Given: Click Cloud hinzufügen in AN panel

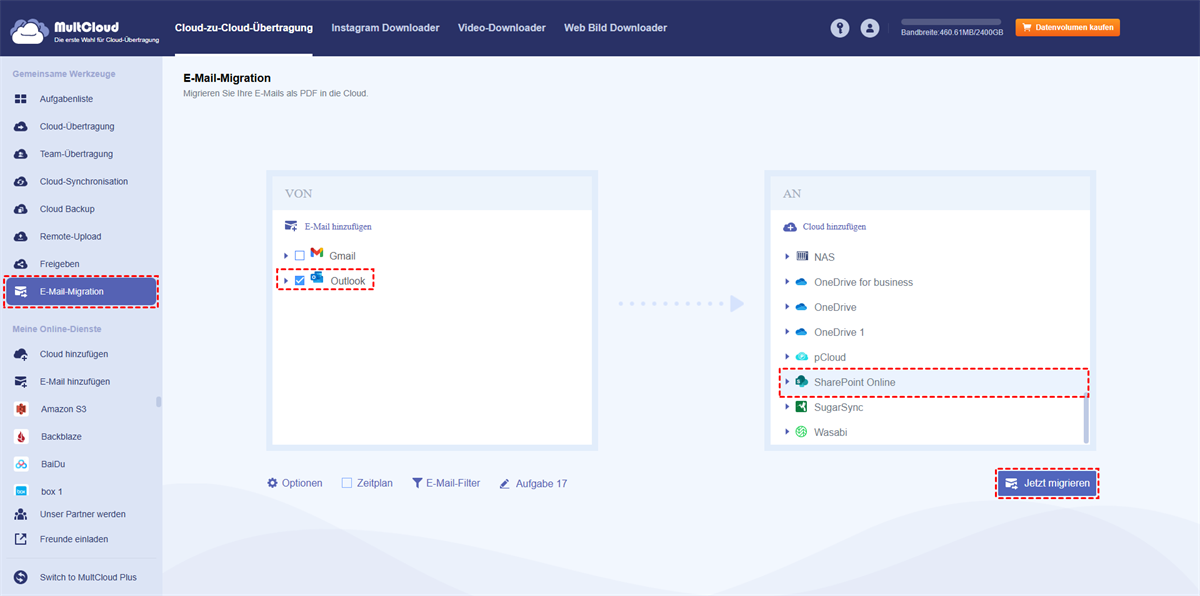Looking at the screenshot, I should (825, 227).
